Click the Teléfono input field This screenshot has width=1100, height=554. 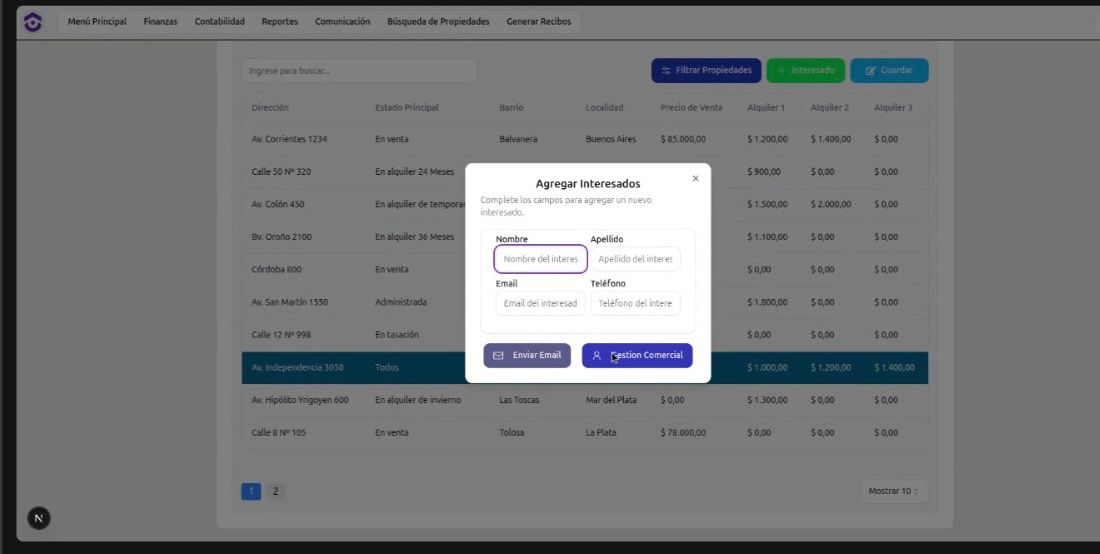635,303
